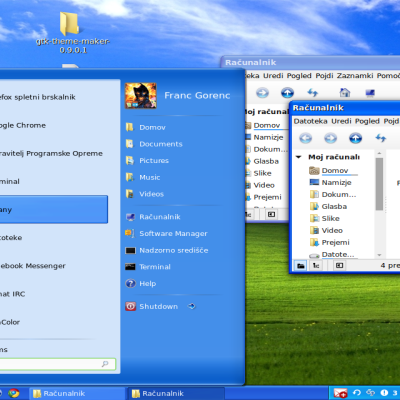
Task: Open Pogled menu in back Računalnik window
Action: (299, 76)
